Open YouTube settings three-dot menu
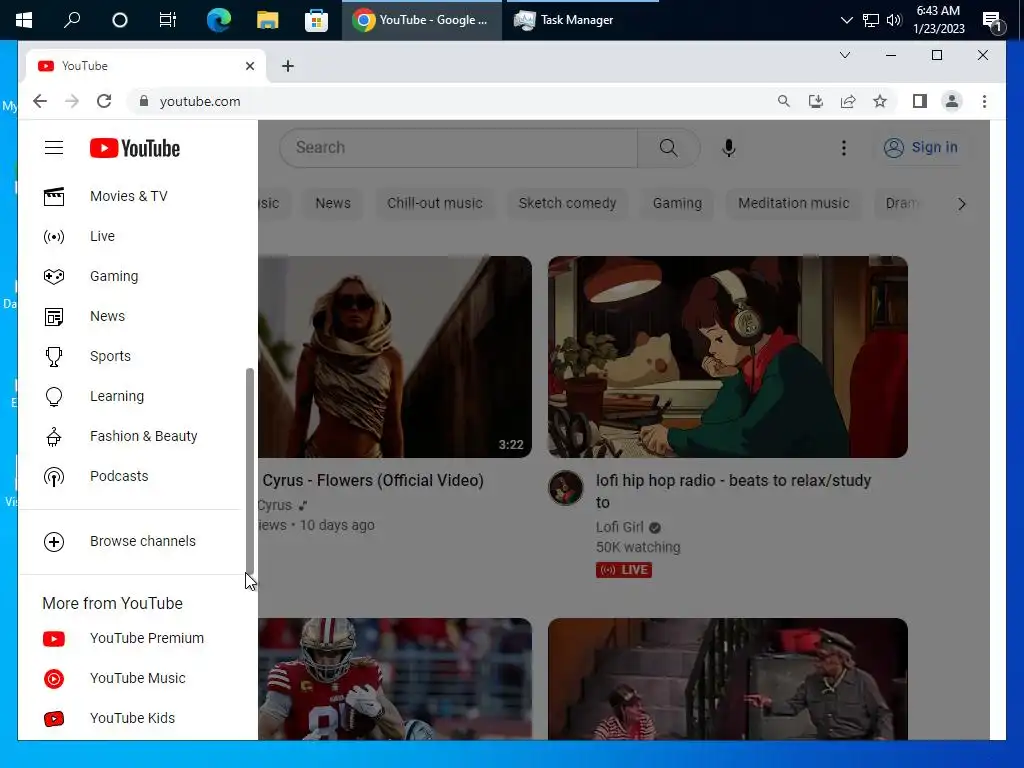Viewport: 1024px width, 768px height. point(844,148)
